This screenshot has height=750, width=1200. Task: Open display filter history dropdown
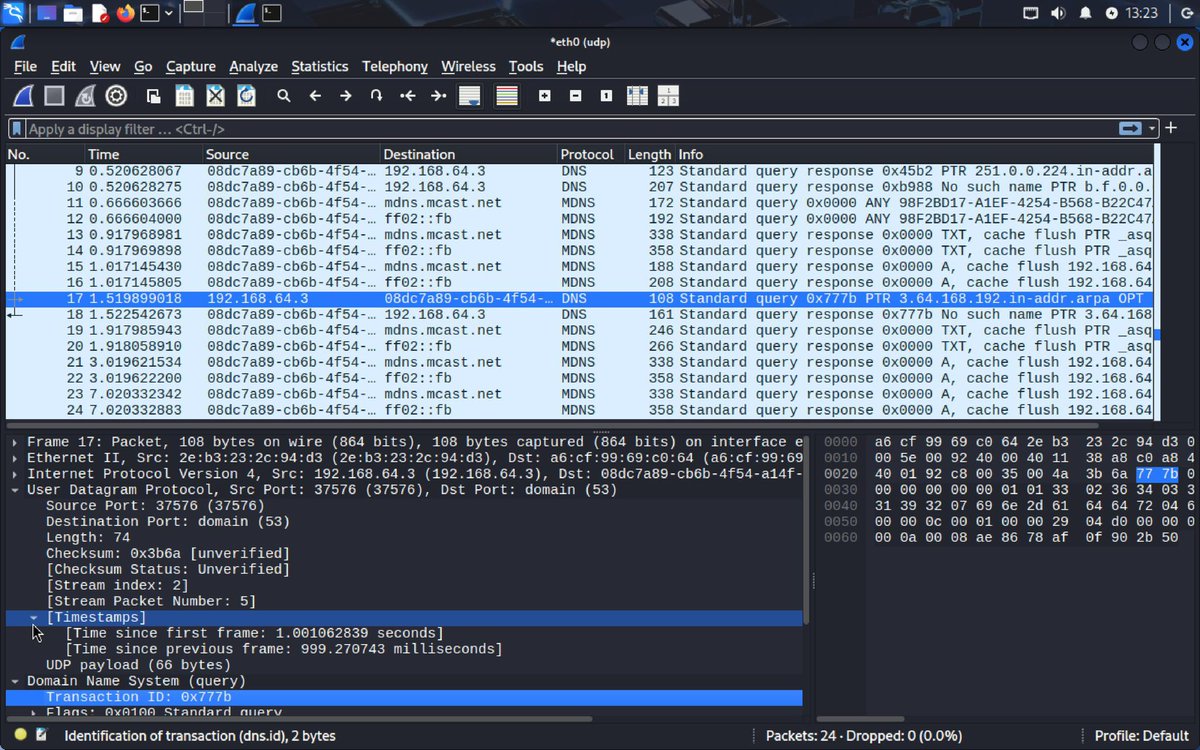tap(1153, 129)
